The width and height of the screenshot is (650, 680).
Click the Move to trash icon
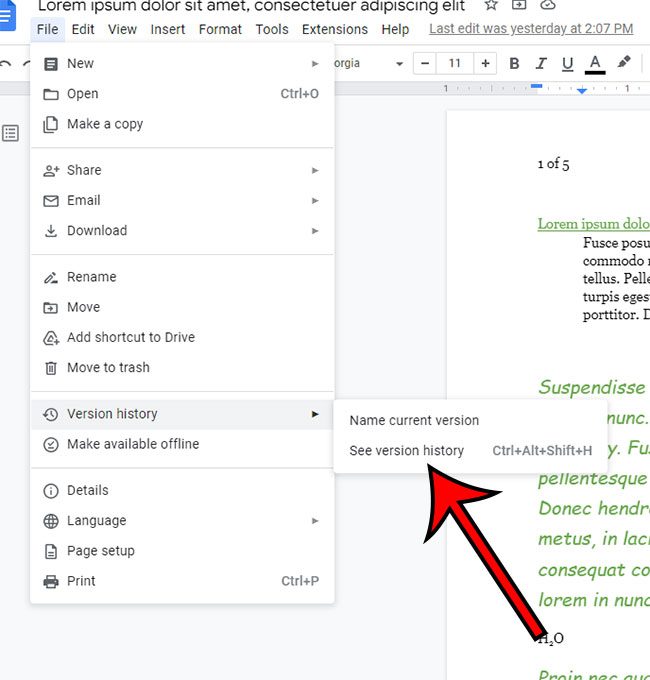coord(51,368)
